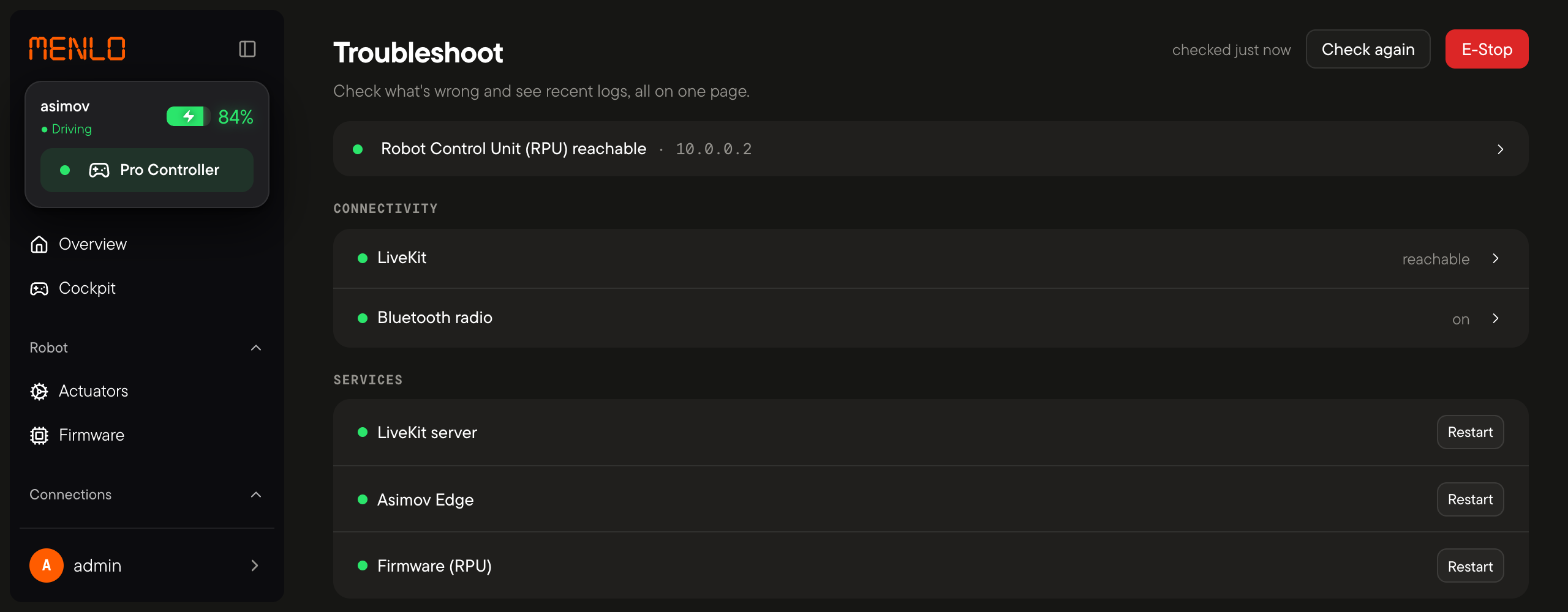Click the MENLO logo
The width and height of the screenshot is (1568, 612).
tap(77, 49)
